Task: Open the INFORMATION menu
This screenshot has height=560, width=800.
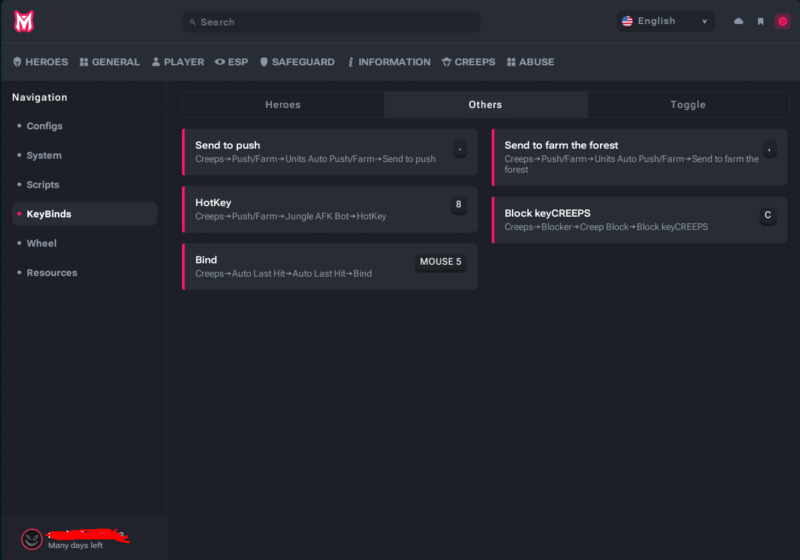Action: [389, 62]
